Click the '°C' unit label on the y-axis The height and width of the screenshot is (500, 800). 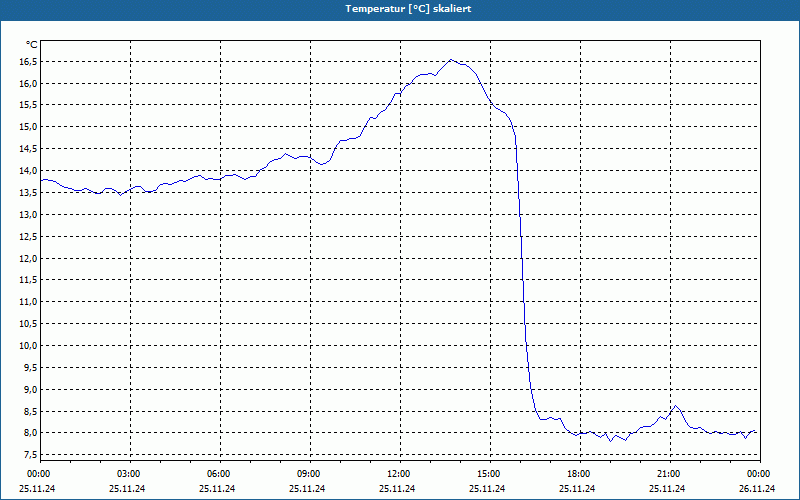32,45
